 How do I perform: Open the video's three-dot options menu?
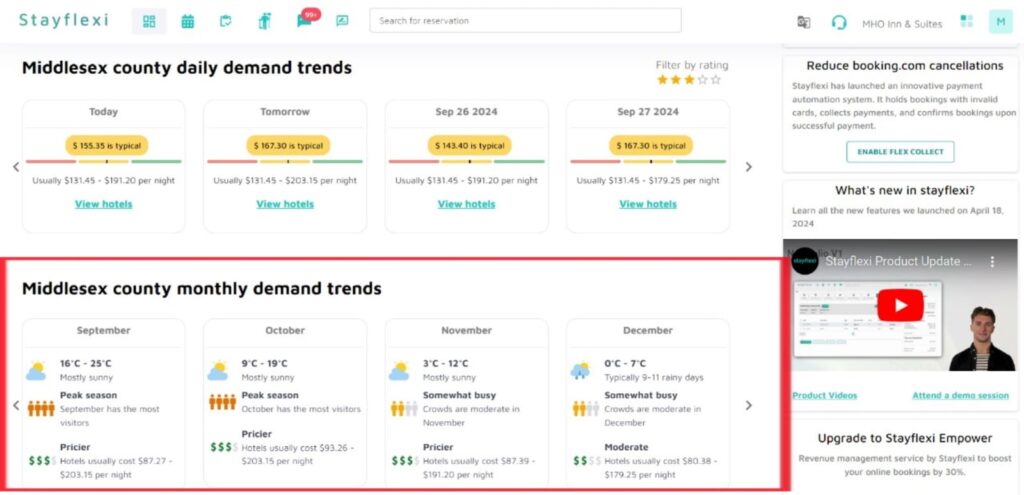coord(992,262)
